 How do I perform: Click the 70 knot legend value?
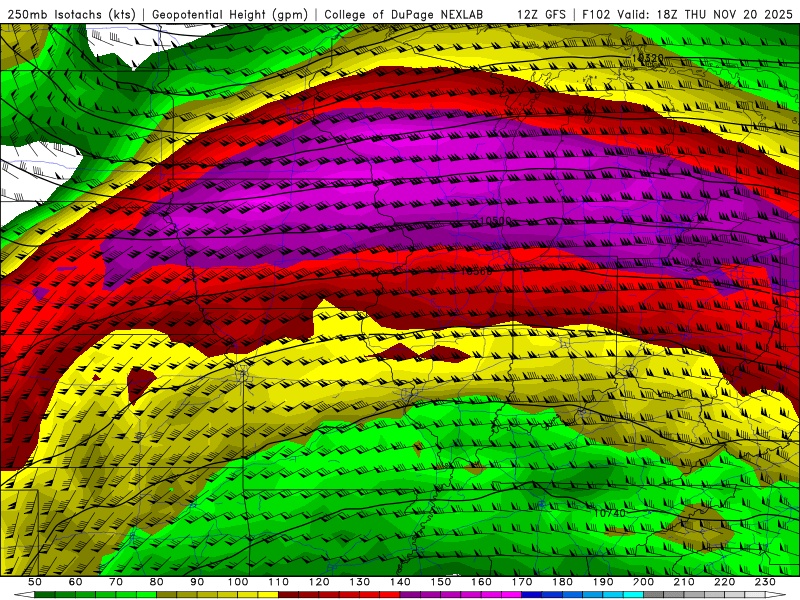pyautogui.click(x=116, y=582)
